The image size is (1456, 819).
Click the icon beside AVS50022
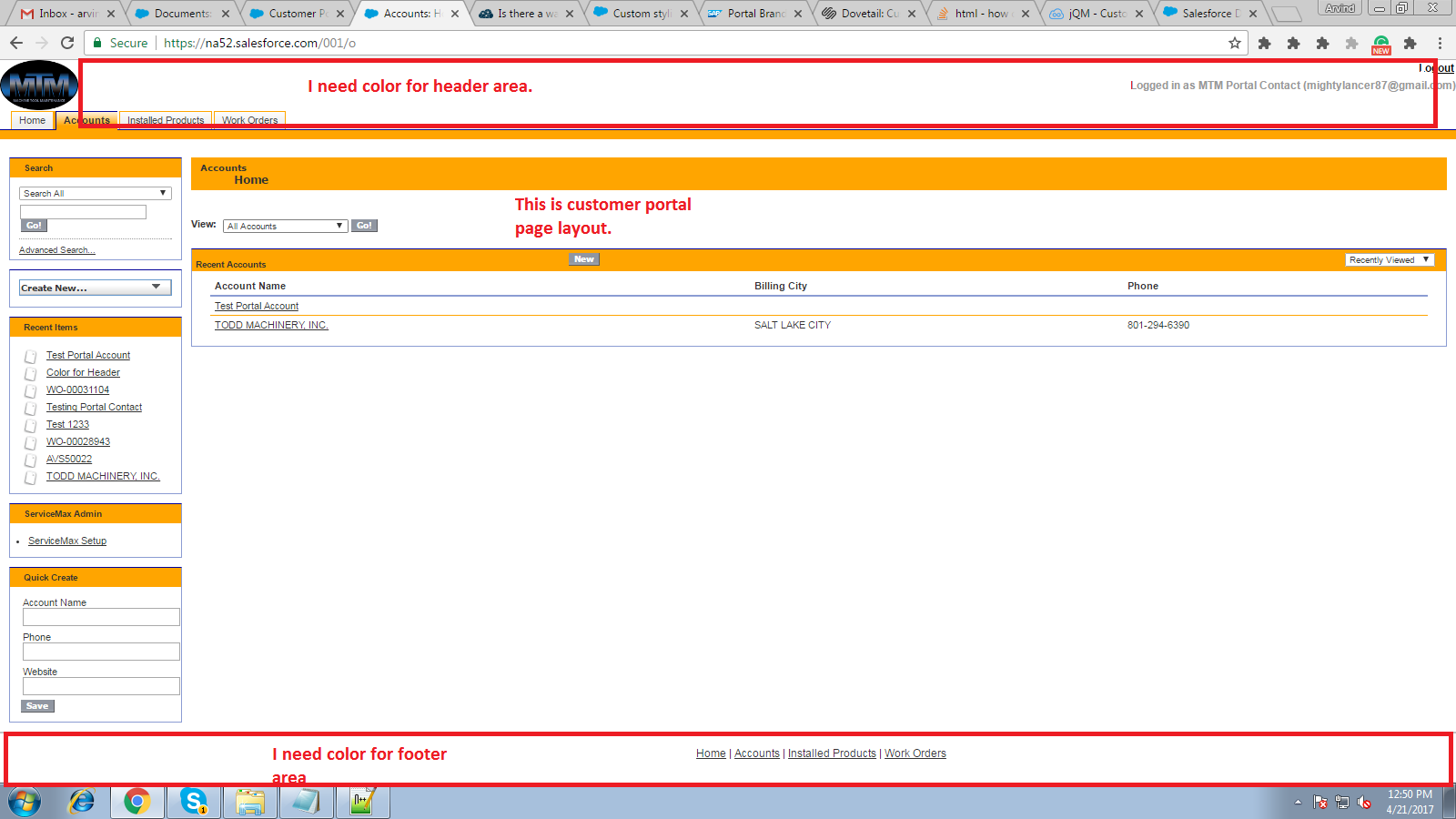point(31,460)
